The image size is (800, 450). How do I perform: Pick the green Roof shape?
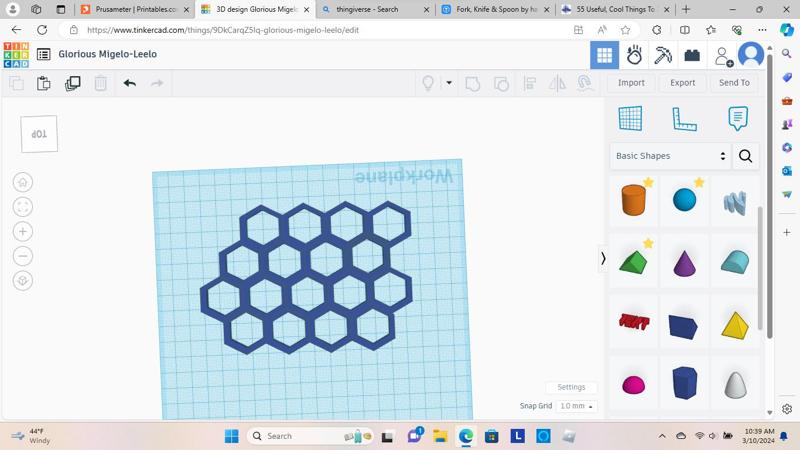pyautogui.click(x=633, y=263)
